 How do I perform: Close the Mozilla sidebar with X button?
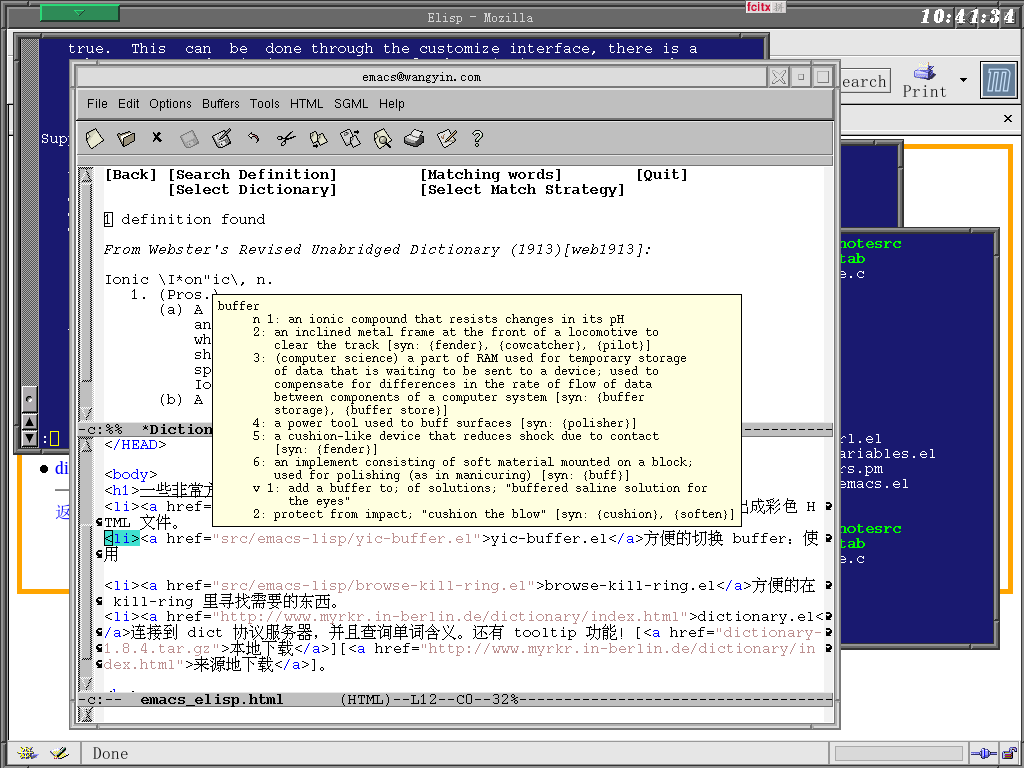pyautogui.click(x=1007, y=119)
